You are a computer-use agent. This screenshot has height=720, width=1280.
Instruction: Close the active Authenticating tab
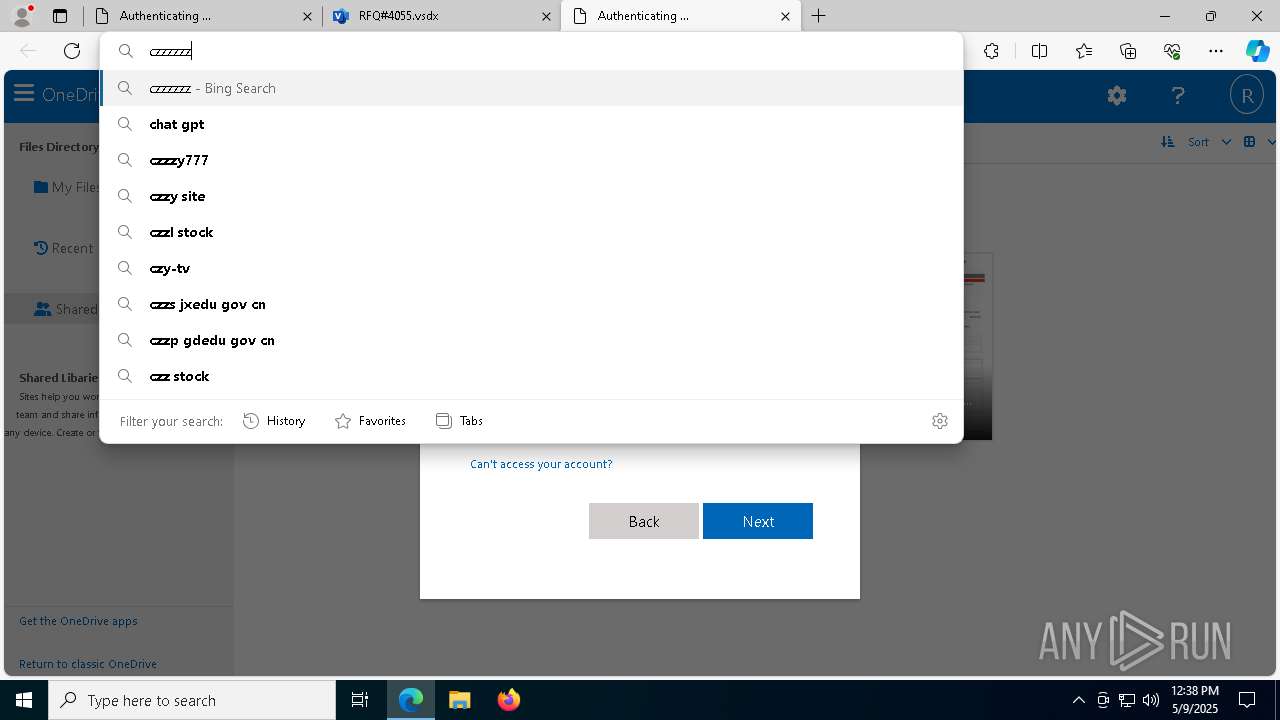pyautogui.click(x=785, y=16)
